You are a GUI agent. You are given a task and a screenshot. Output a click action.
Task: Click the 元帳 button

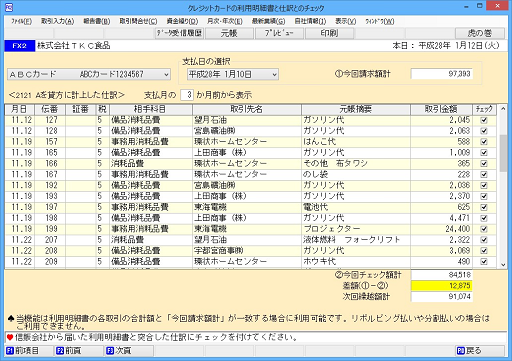(x=229, y=33)
